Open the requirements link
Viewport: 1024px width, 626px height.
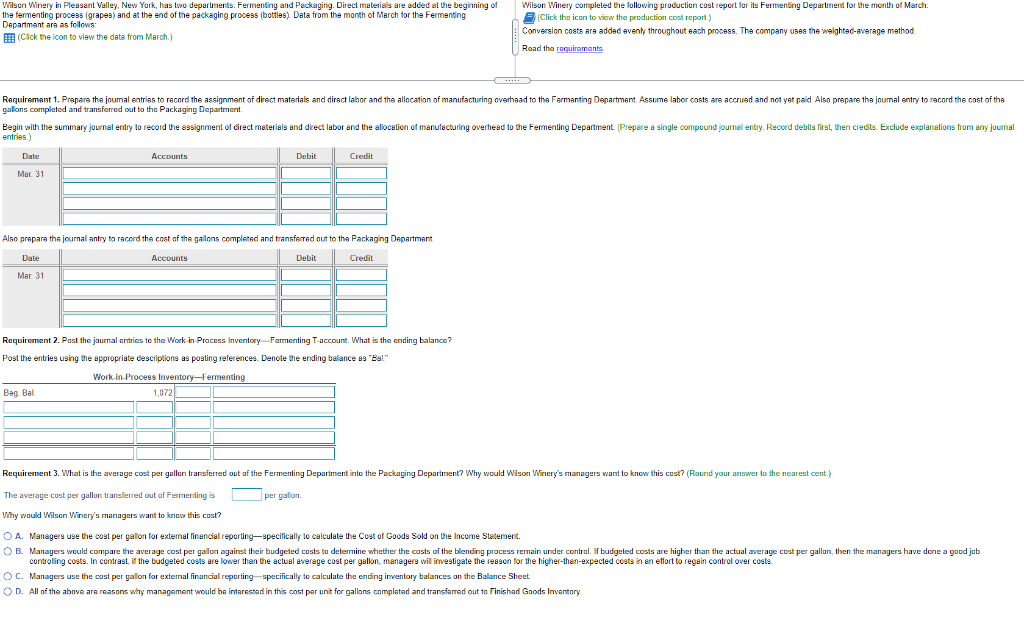coord(579,49)
